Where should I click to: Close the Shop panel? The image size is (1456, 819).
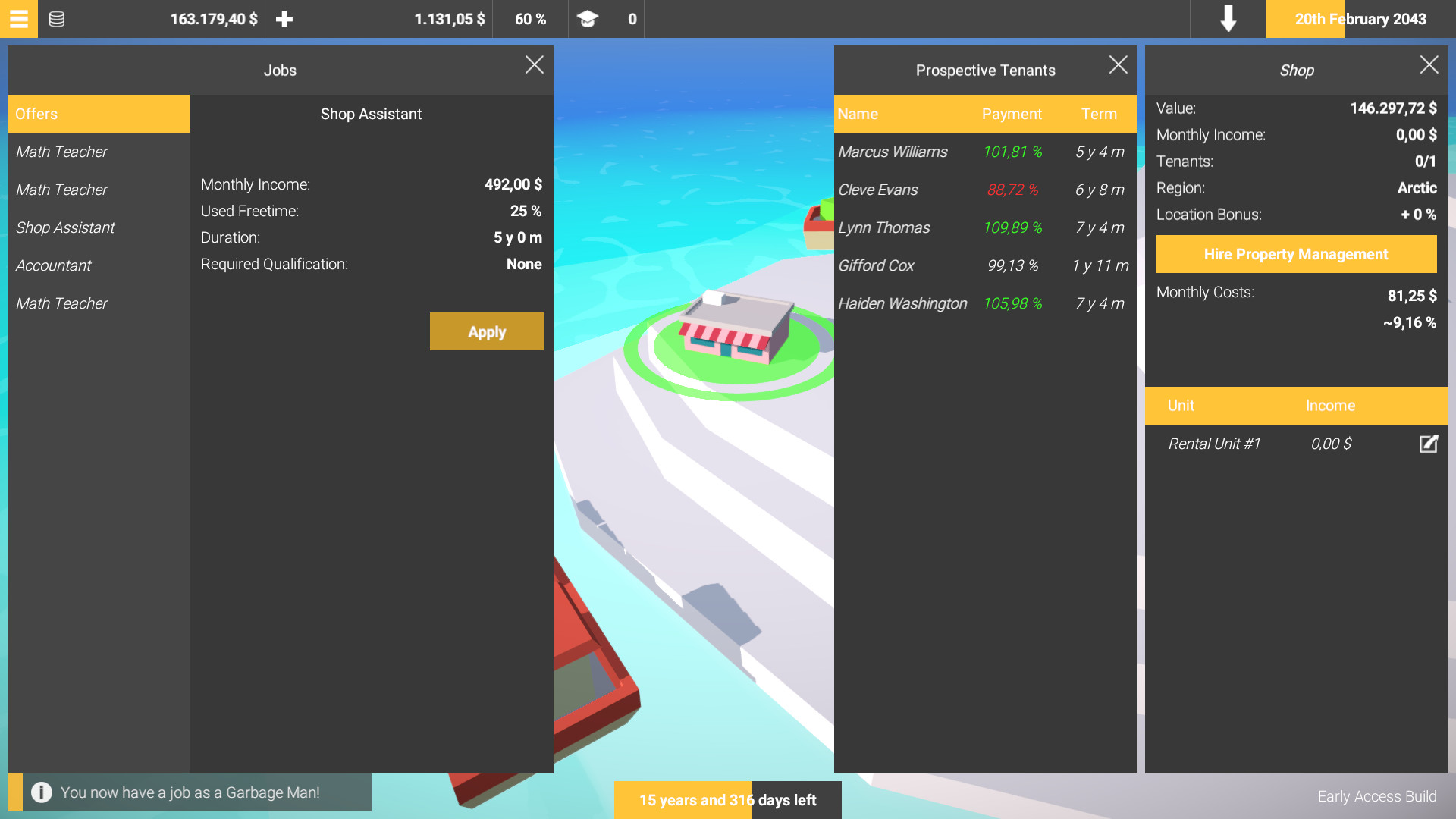click(1429, 65)
